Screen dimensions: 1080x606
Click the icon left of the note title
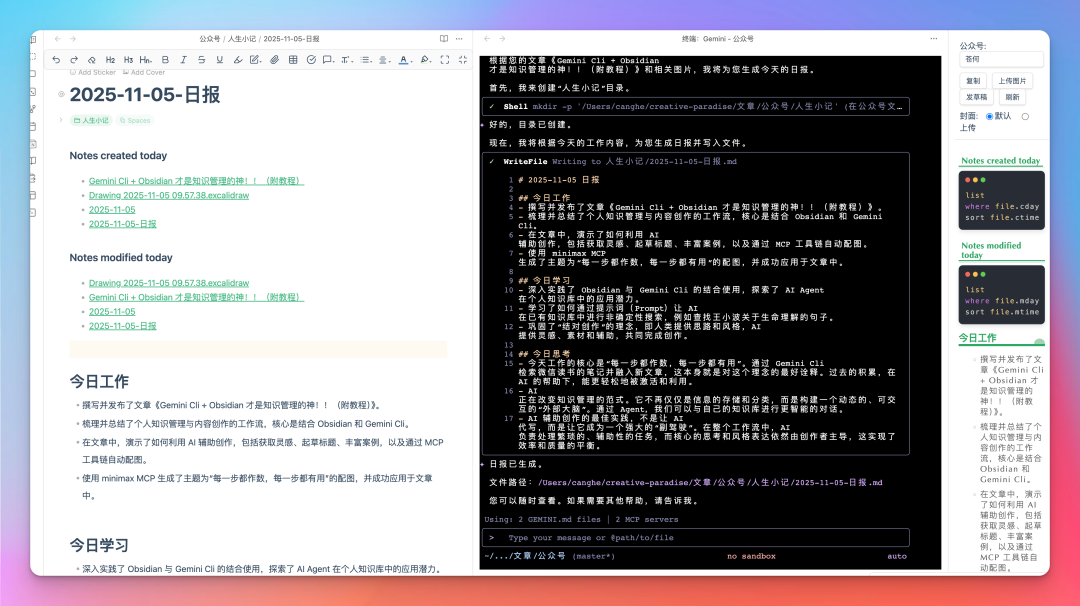tap(61, 94)
